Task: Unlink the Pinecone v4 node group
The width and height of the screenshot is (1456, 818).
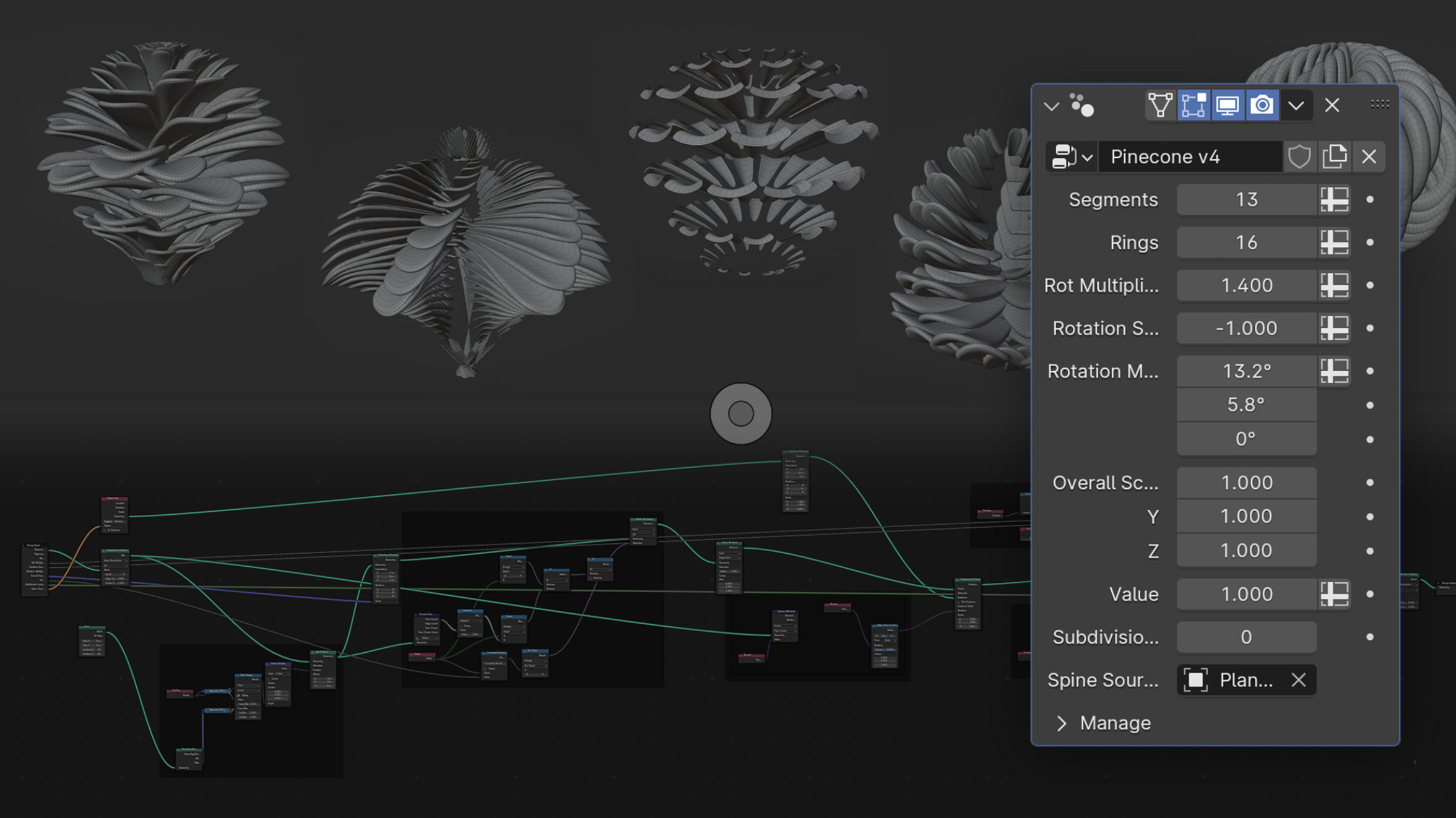Action: click(x=1369, y=157)
